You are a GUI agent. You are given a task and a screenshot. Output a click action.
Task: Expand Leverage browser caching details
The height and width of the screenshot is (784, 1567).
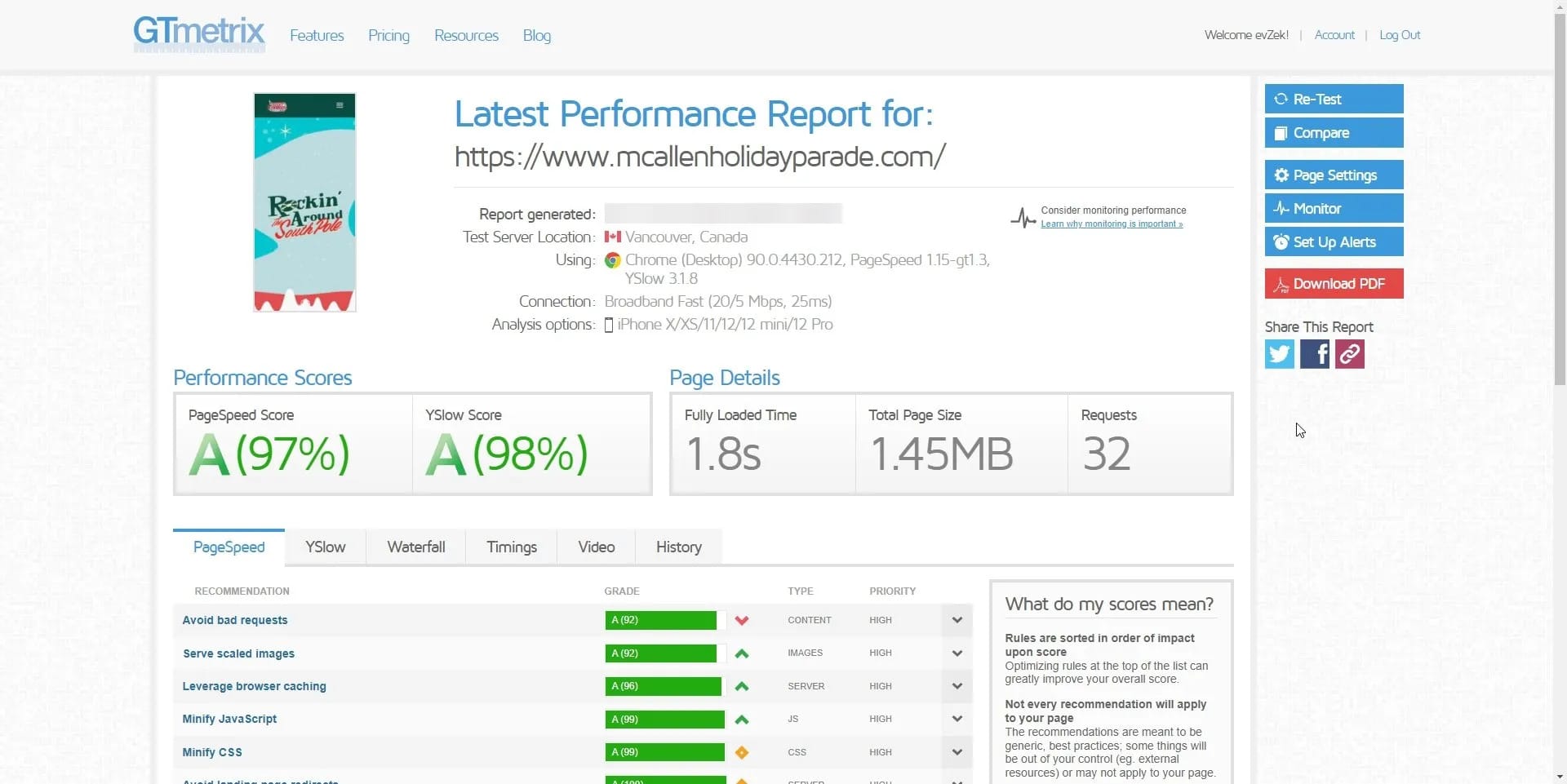click(957, 686)
